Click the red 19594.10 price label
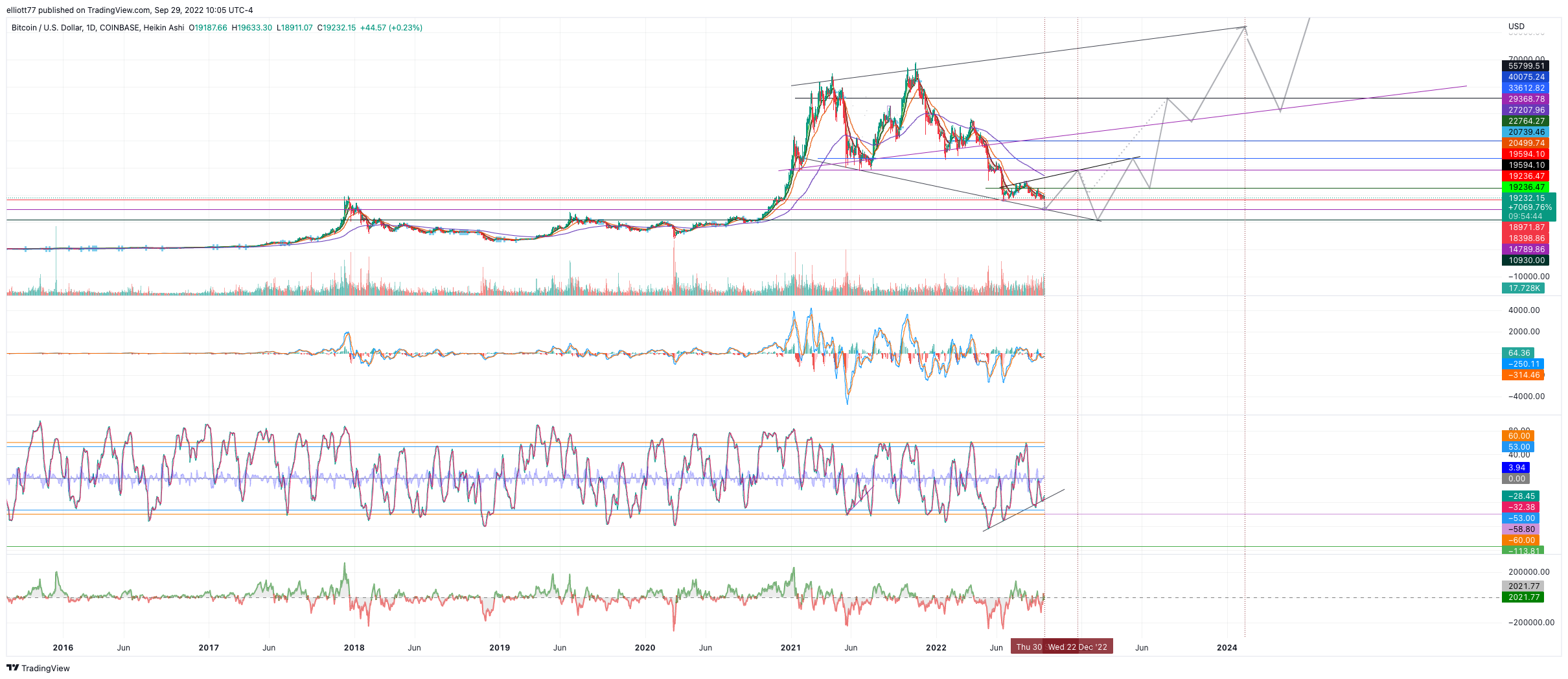This screenshot has width=1568, height=679. 1525,154
